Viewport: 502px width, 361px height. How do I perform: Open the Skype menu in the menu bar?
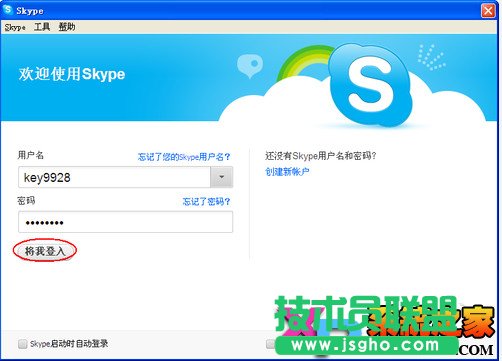click(15, 27)
